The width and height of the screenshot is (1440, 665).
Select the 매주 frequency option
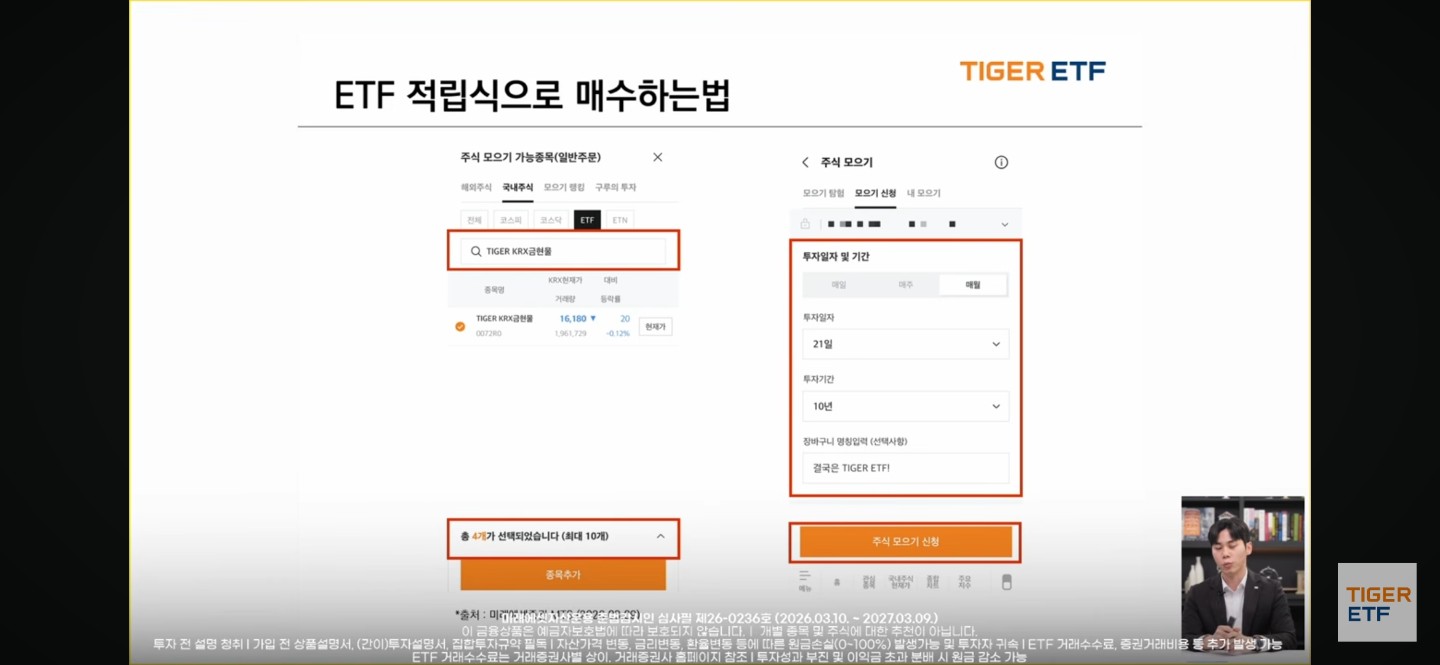click(905, 285)
